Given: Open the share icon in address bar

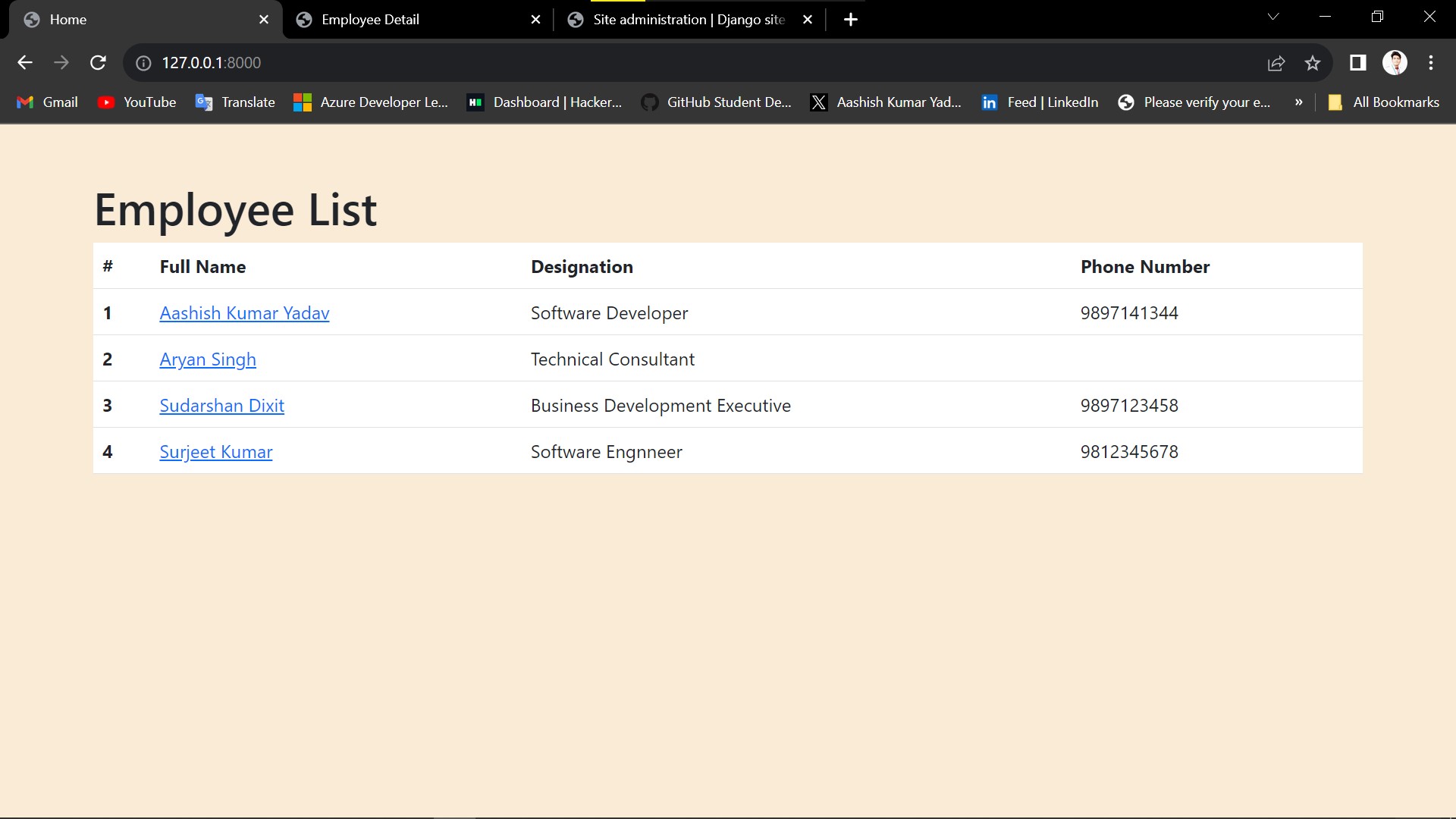Looking at the screenshot, I should click(1277, 63).
